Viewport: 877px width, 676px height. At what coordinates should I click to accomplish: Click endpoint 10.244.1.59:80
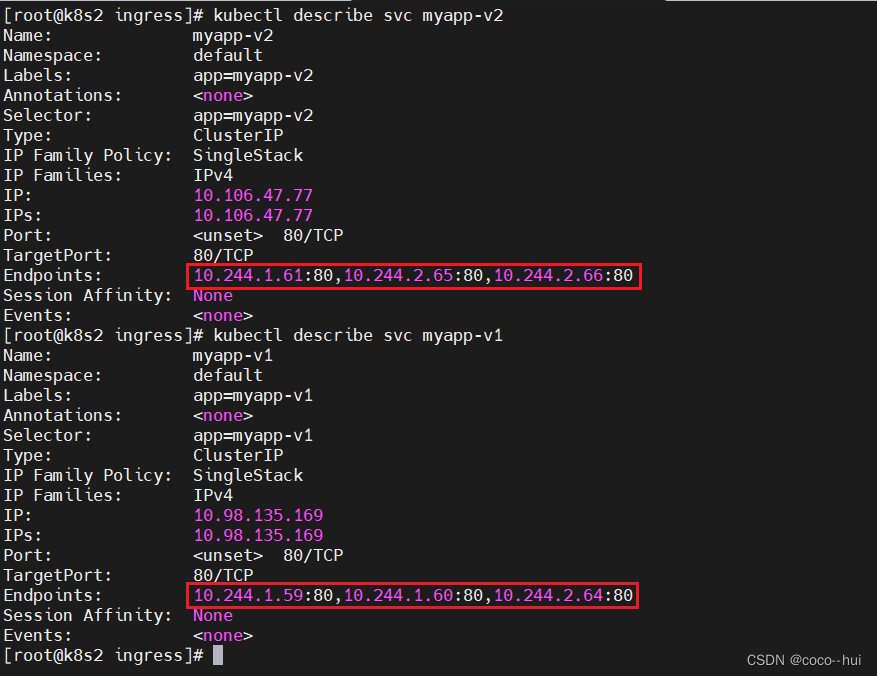263,595
